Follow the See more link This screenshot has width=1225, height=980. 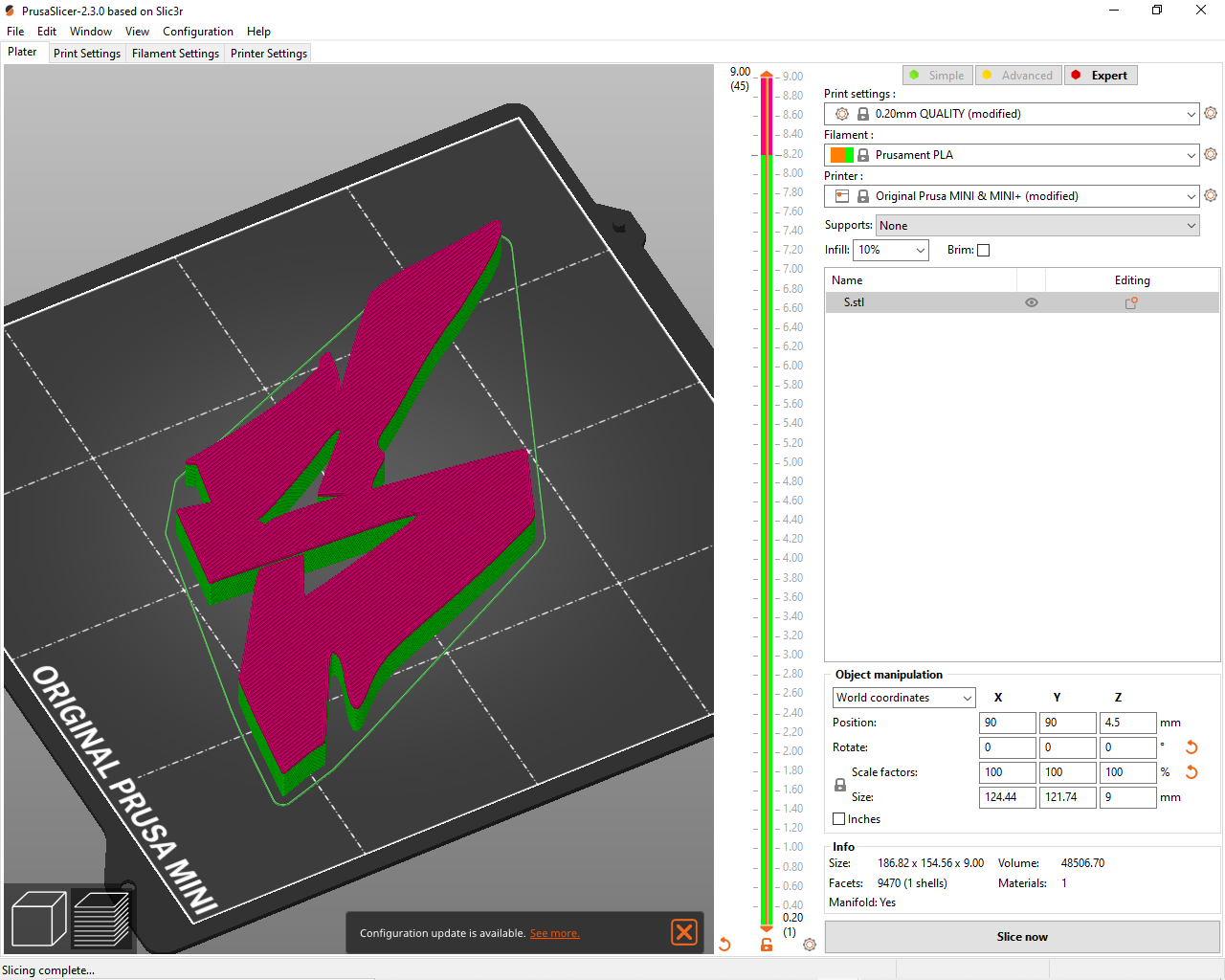click(555, 933)
